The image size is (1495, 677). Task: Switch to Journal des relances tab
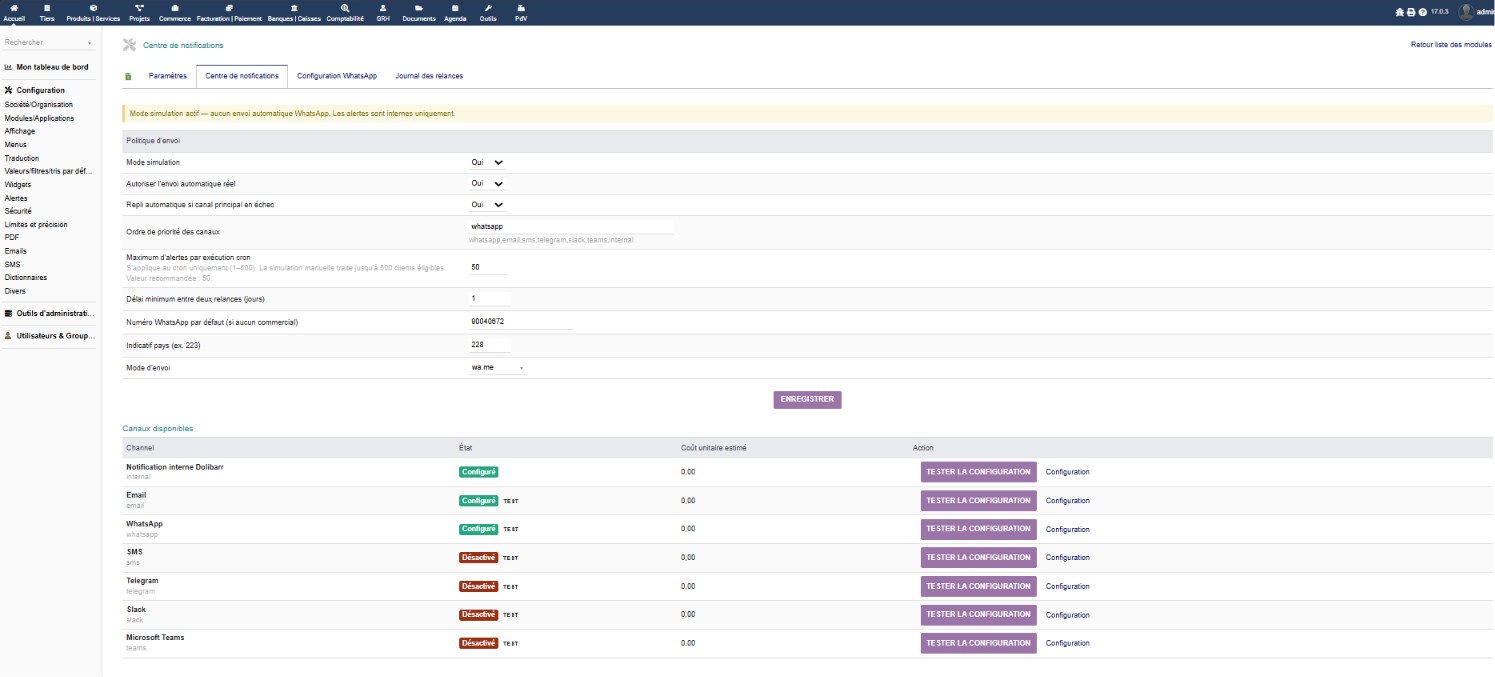coord(429,76)
